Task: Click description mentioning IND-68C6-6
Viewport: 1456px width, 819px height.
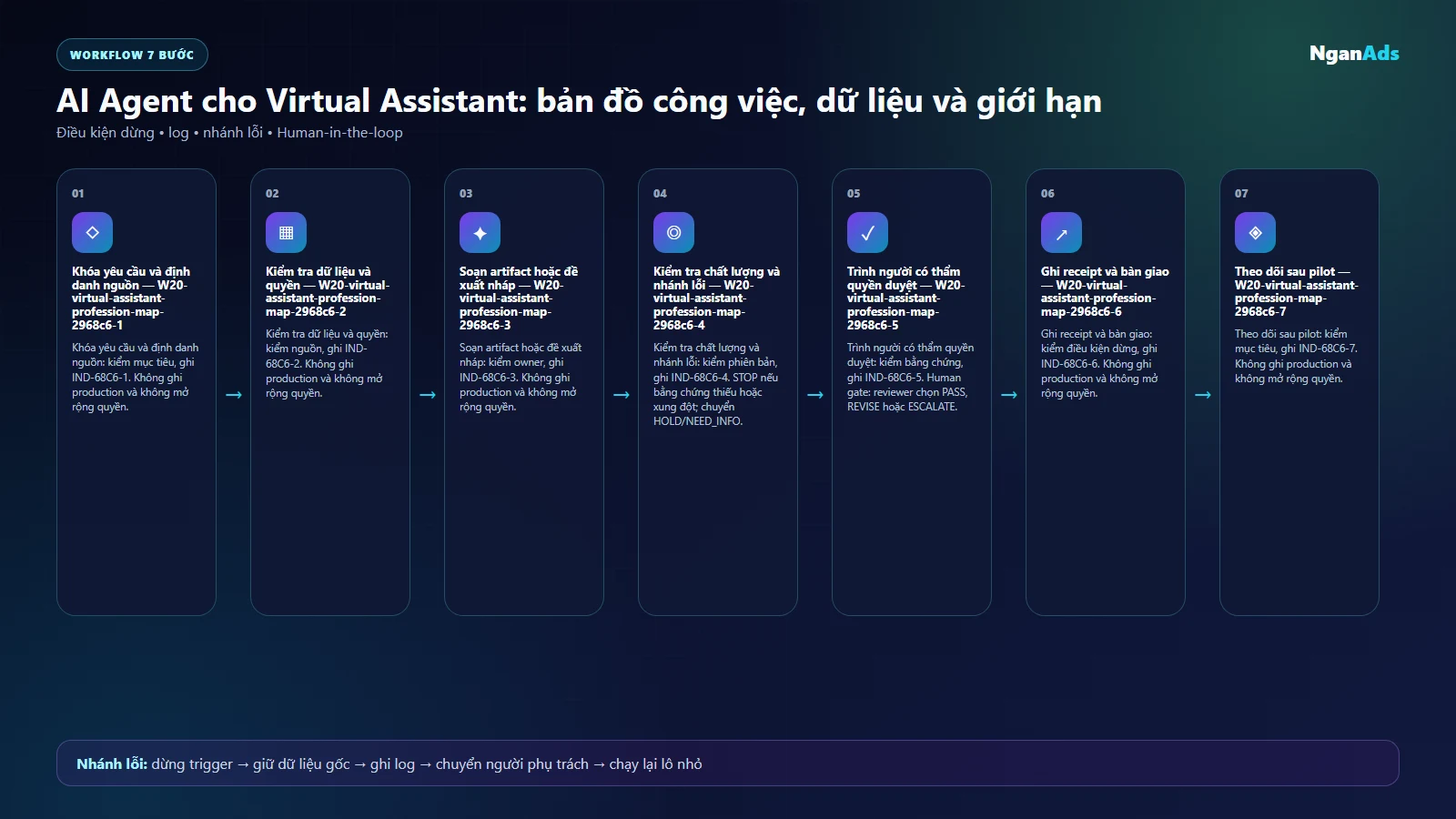Action: (1100, 364)
